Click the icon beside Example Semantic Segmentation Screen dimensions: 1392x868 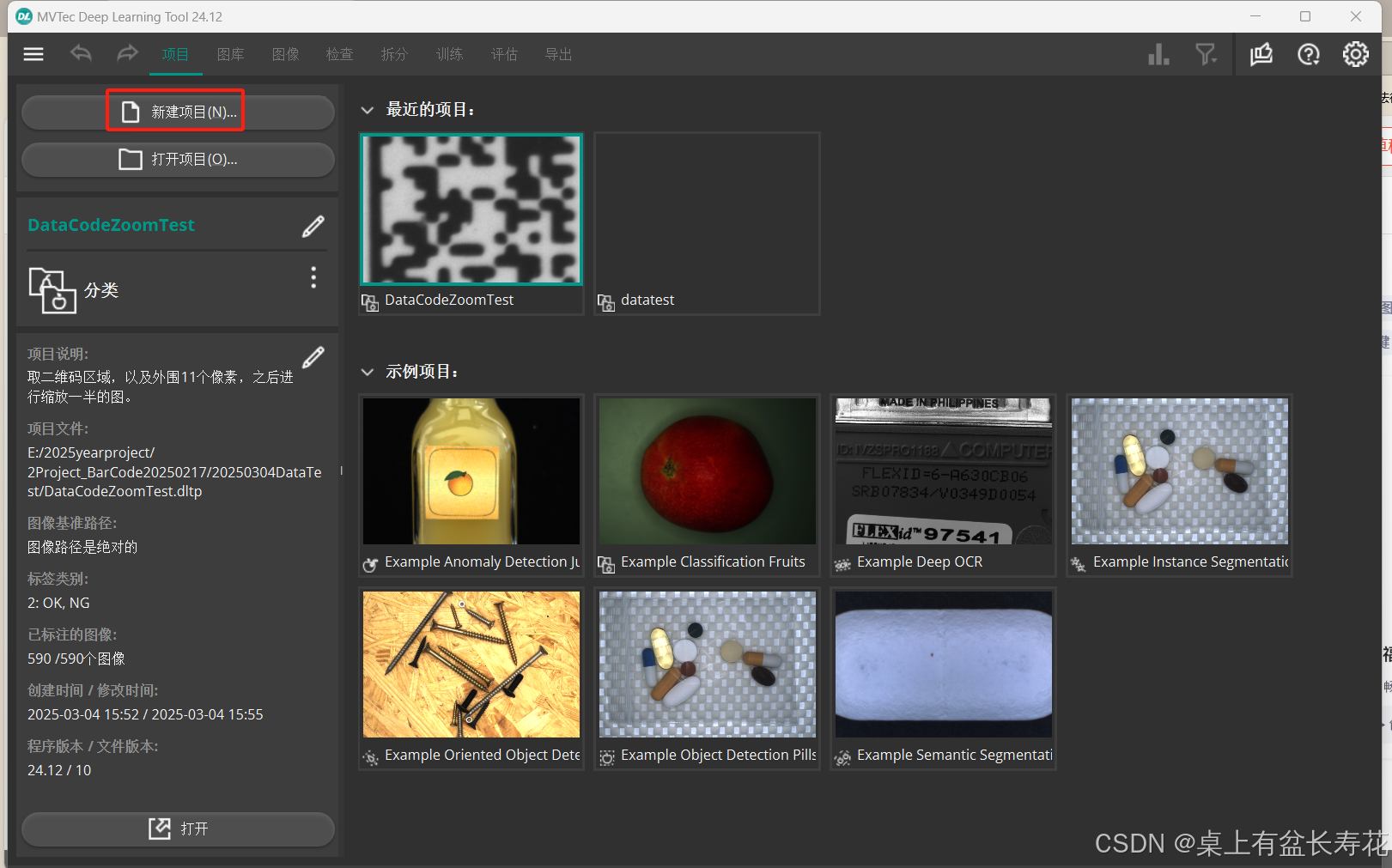tap(842, 757)
